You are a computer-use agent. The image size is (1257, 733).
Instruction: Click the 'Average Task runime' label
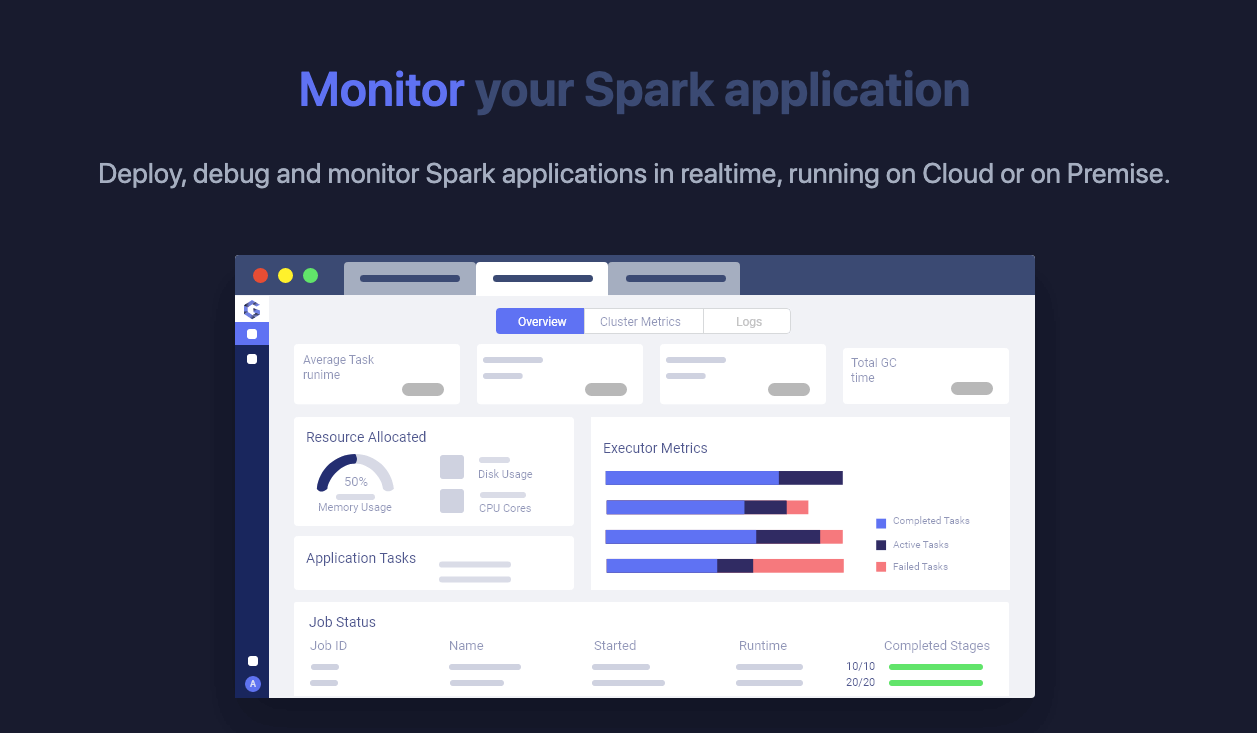[x=338, y=367]
